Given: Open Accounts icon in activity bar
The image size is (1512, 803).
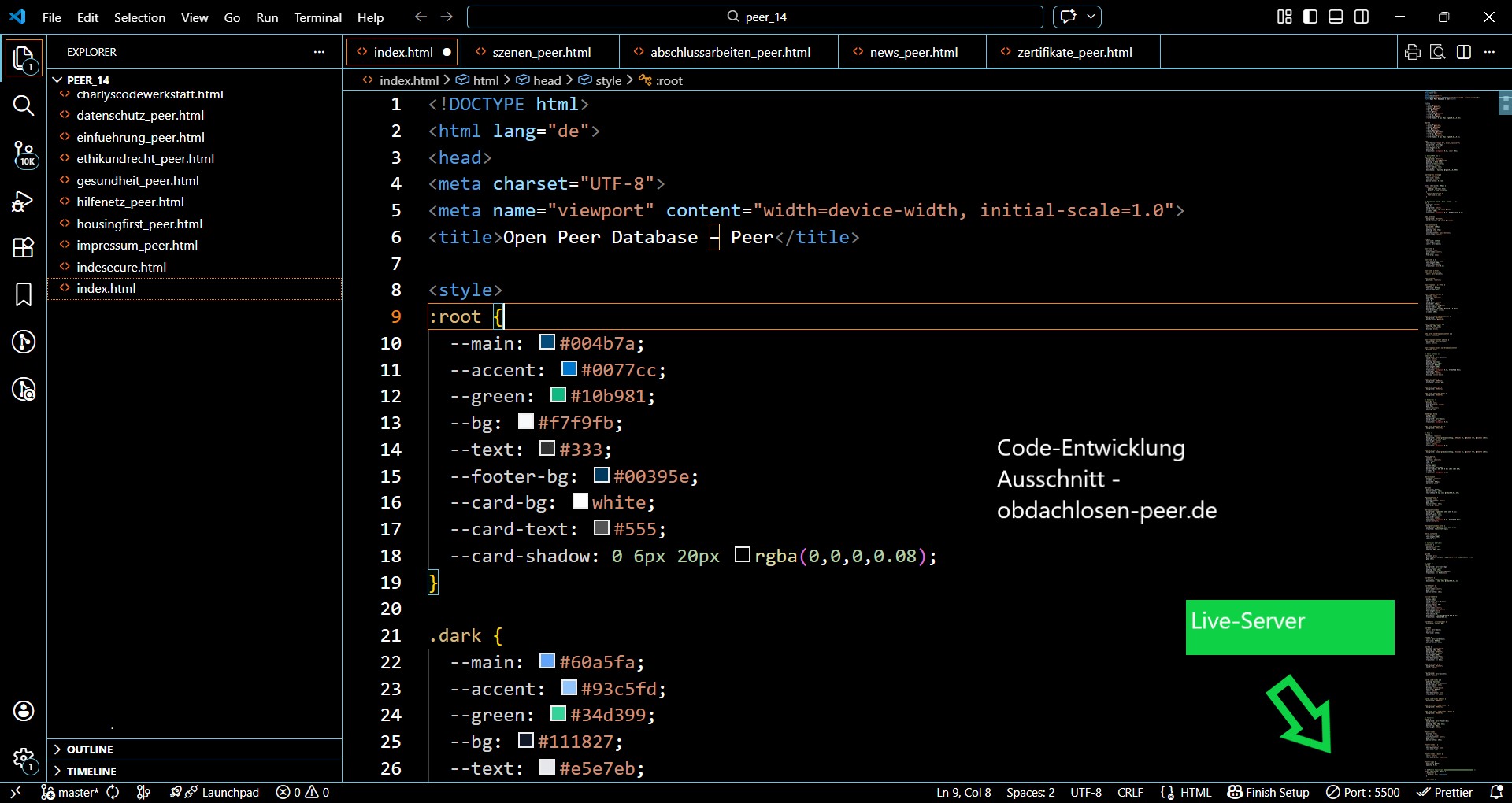Looking at the screenshot, I should pyautogui.click(x=24, y=711).
